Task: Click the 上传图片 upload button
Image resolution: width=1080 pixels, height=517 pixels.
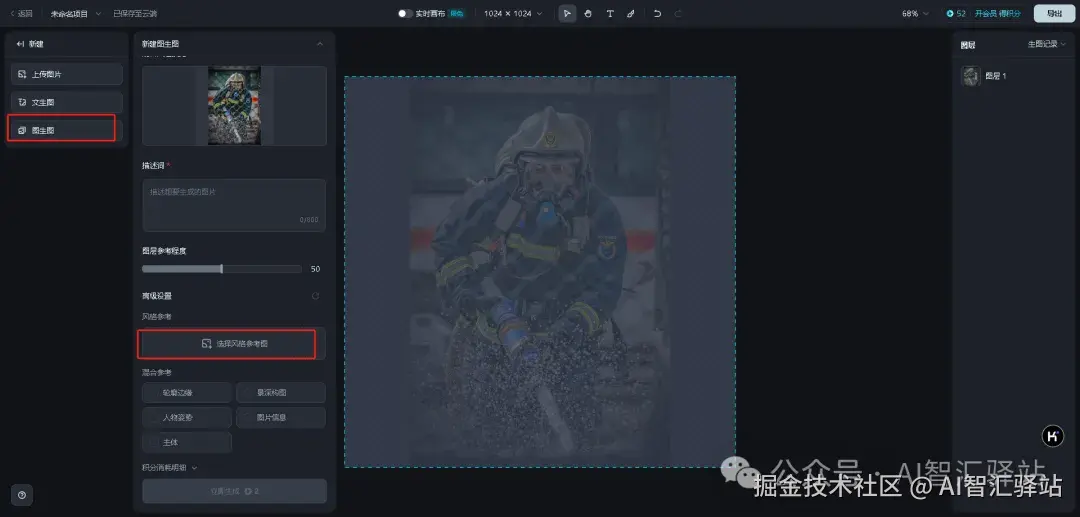Action: click(x=67, y=74)
